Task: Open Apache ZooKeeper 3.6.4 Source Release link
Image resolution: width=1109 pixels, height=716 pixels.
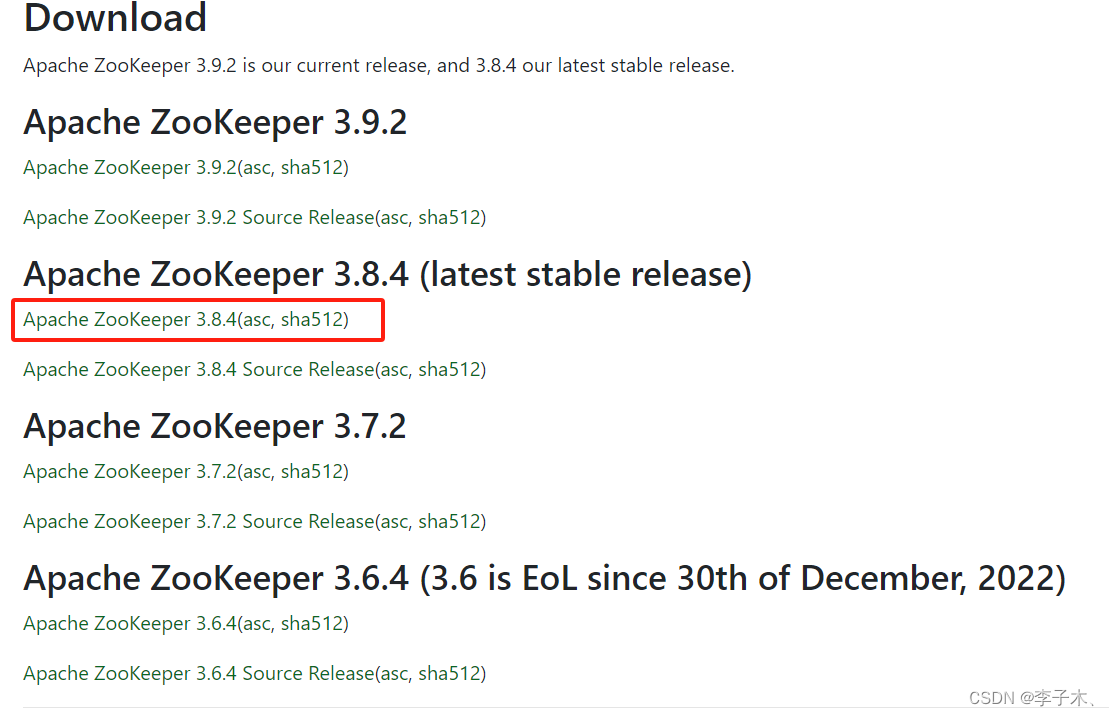Action: (199, 674)
